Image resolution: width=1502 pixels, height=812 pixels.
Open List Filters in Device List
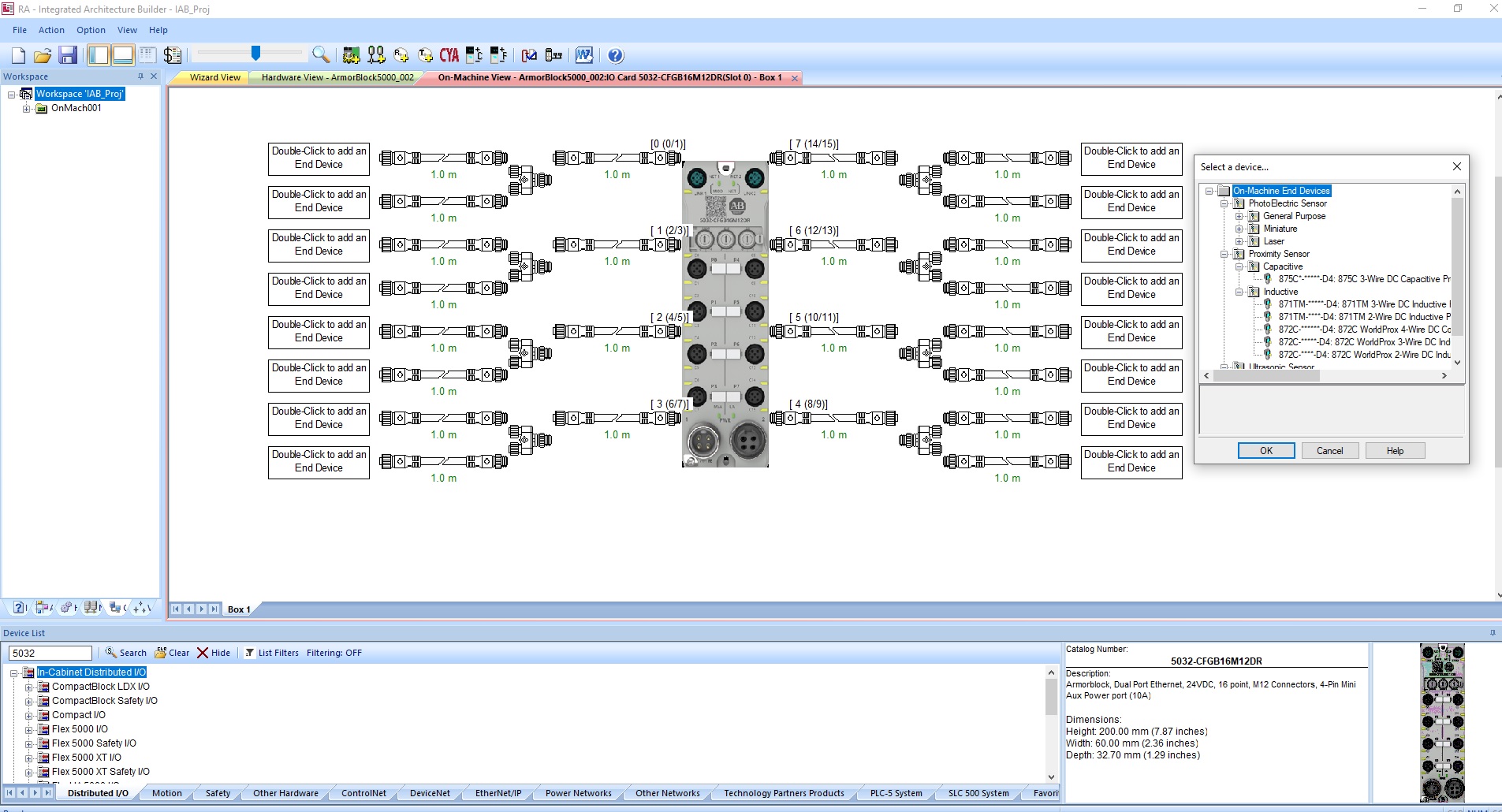tap(272, 653)
